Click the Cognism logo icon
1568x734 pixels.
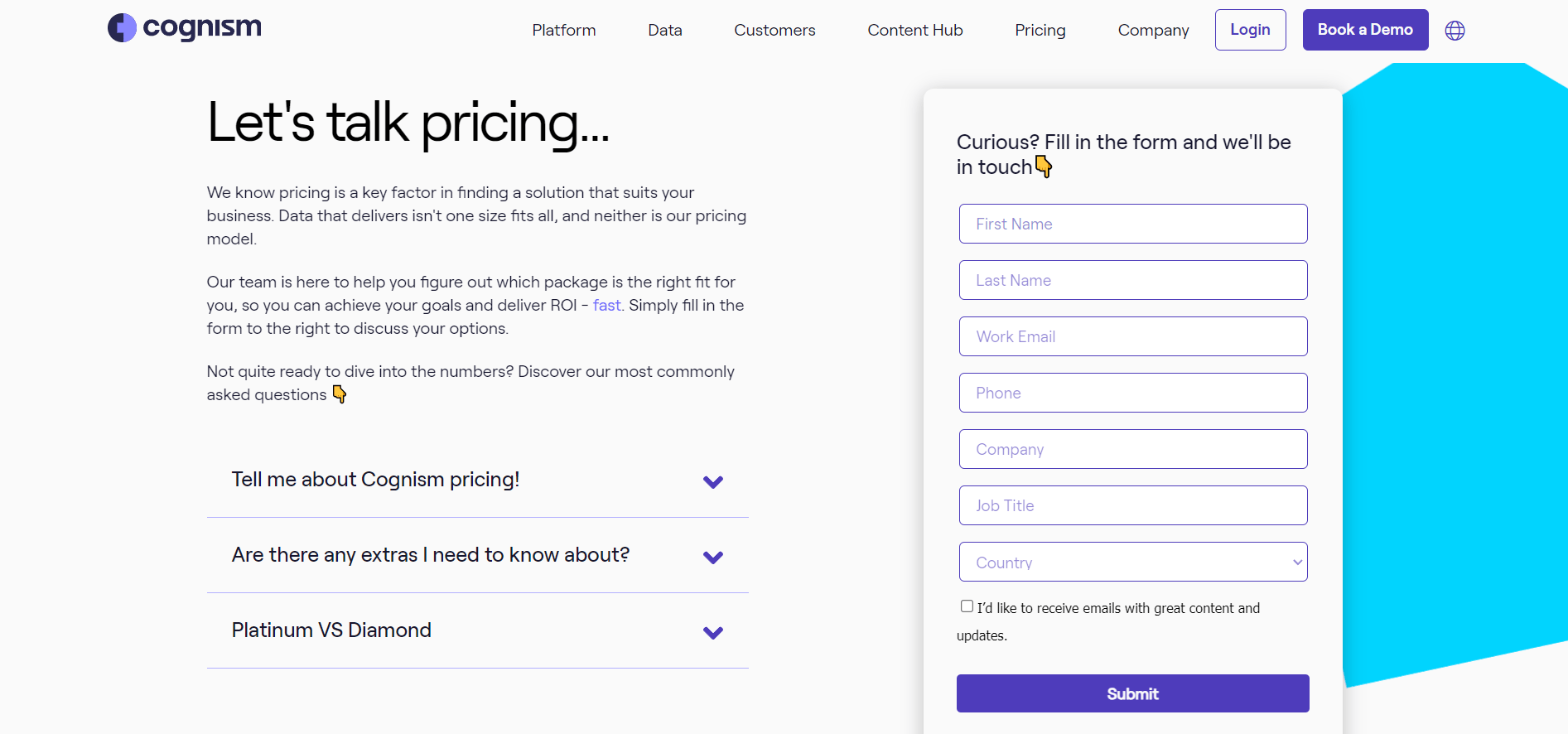pyautogui.click(x=122, y=28)
